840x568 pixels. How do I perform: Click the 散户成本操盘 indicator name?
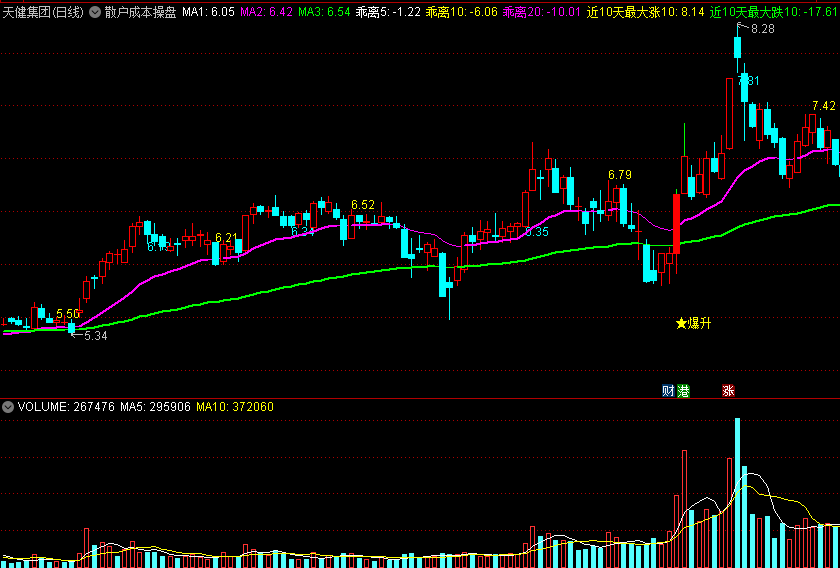140,12
